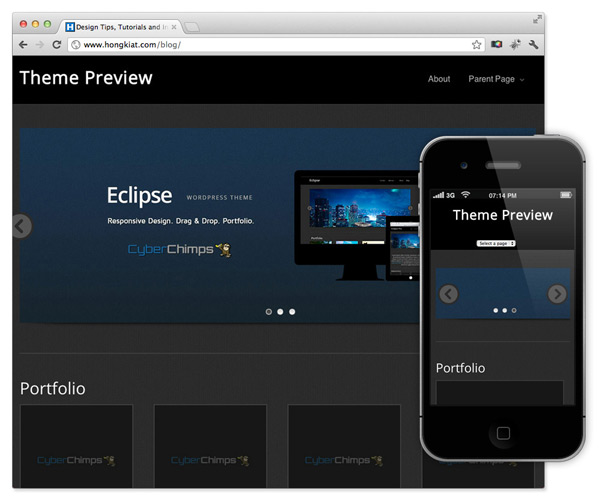Screen dimensions: 600x500
Task: Select second slide dot on phone
Action: point(505,310)
